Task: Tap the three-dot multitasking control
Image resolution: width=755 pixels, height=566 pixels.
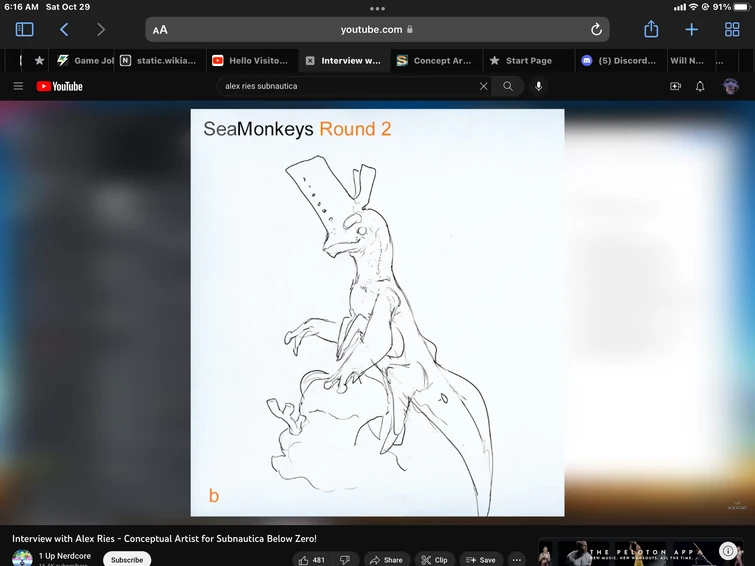Action: (x=378, y=8)
